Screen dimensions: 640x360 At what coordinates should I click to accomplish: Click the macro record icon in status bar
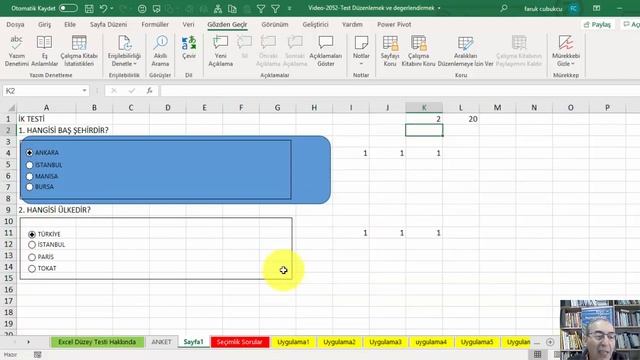coord(38,355)
